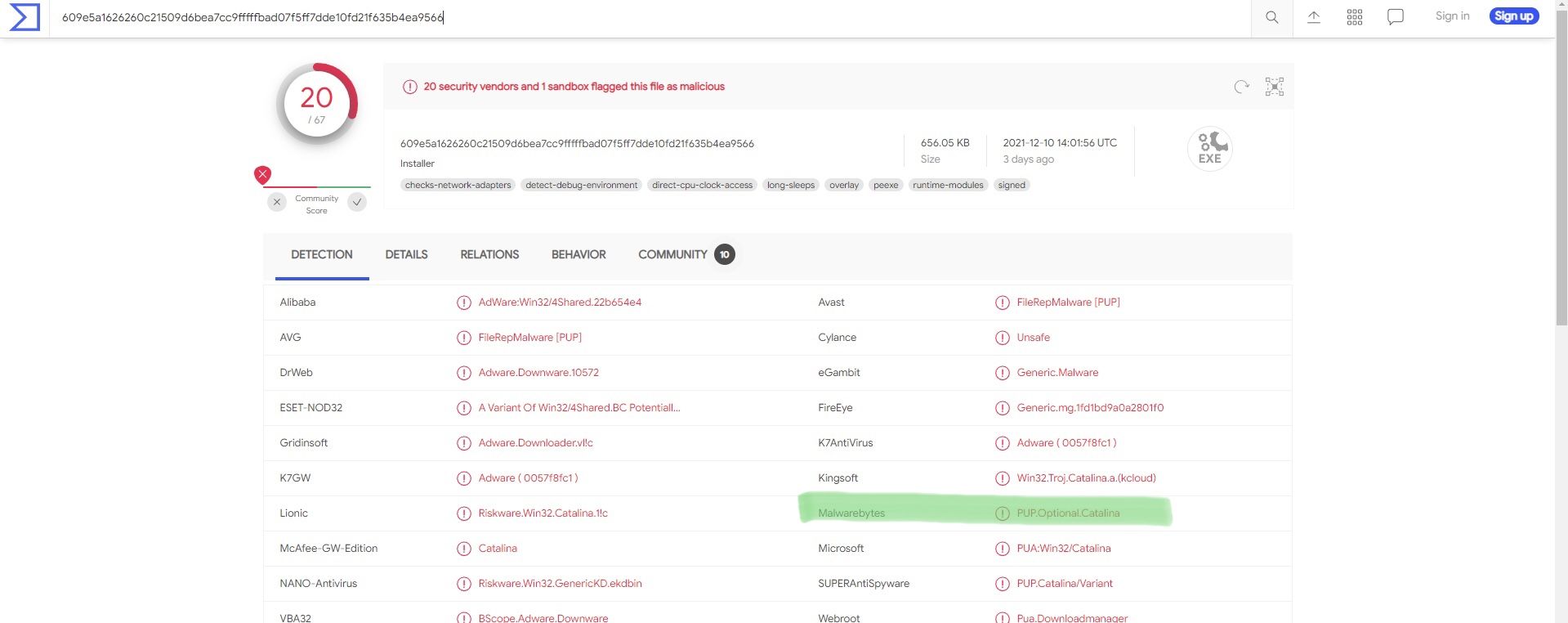Click alert icon beside FireEye detection
Screen dimensions: 1568x623
1003,408
